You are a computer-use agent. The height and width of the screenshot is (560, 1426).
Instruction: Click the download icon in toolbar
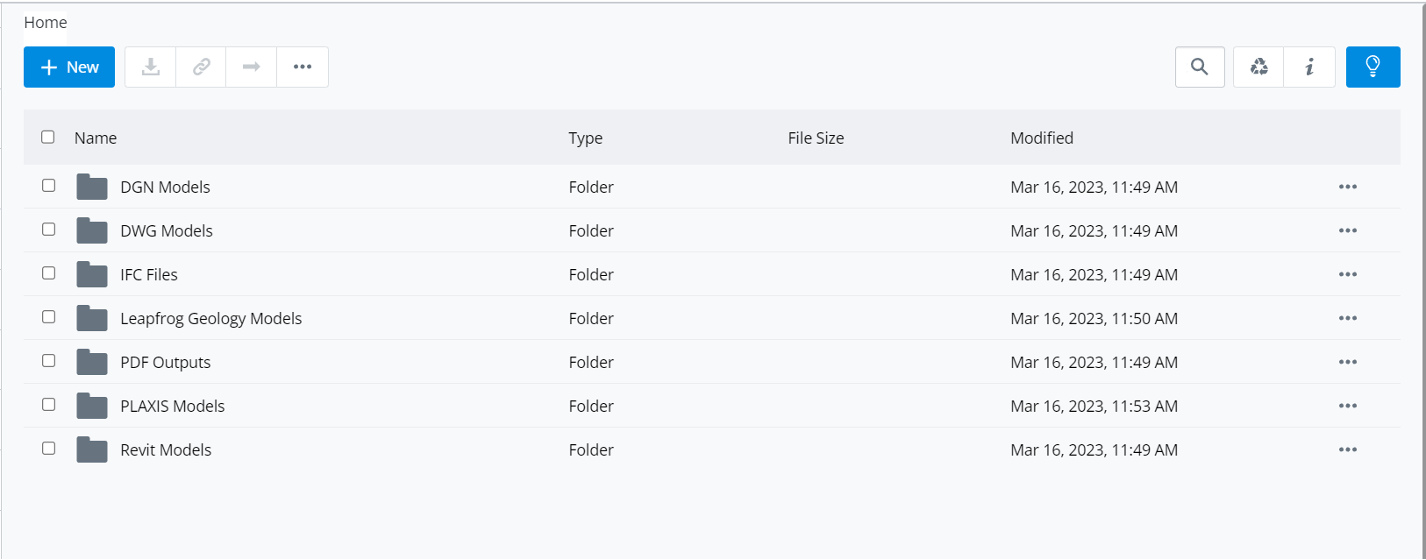click(x=151, y=67)
